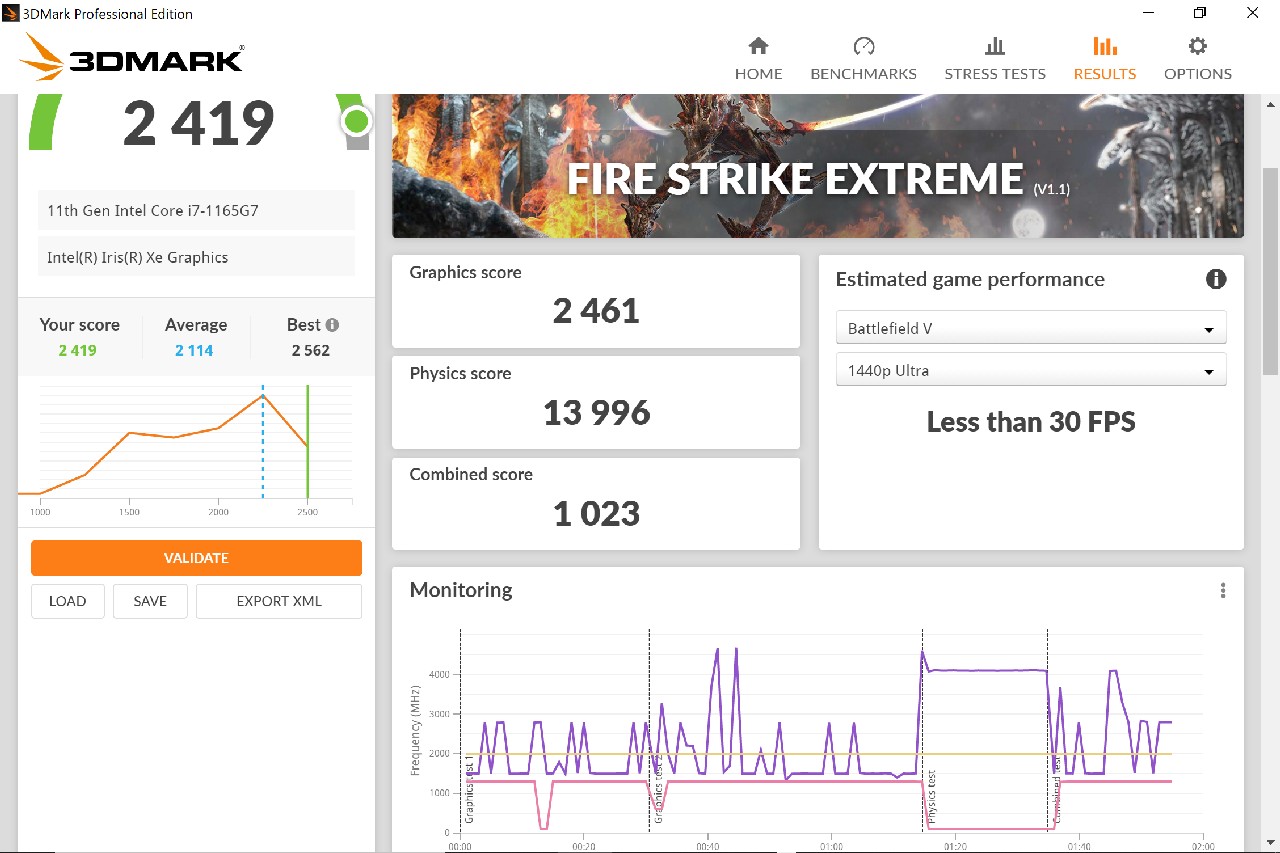The image size is (1280, 853).
Task: Open the HOME tab
Action: click(758, 59)
